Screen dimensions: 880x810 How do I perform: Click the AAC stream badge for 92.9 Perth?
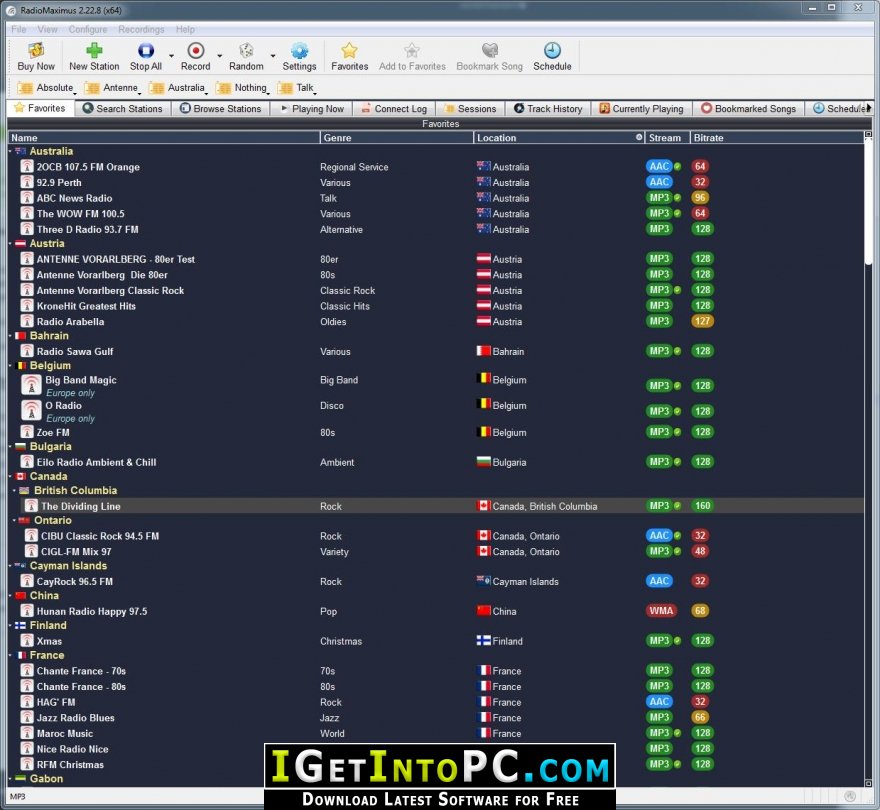[x=659, y=182]
